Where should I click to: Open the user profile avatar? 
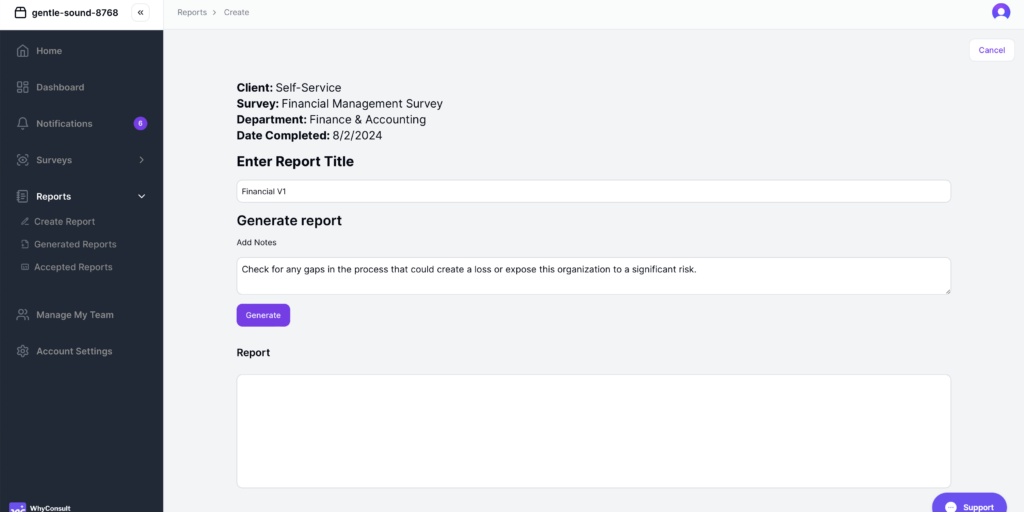point(1000,12)
